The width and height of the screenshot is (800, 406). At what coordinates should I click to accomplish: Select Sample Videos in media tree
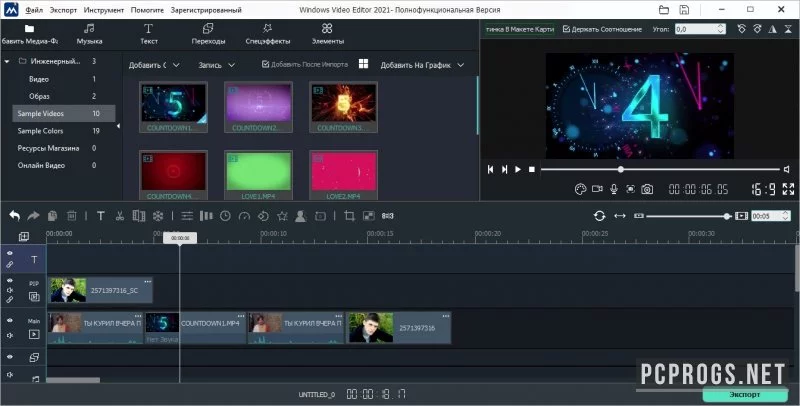point(64,113)
